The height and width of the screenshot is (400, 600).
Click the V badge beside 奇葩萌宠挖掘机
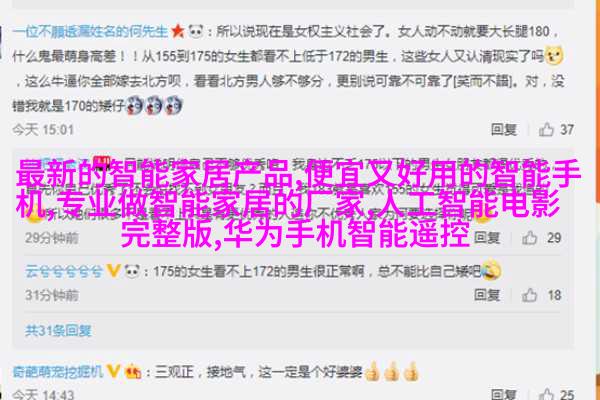click(x=114, y=371)
